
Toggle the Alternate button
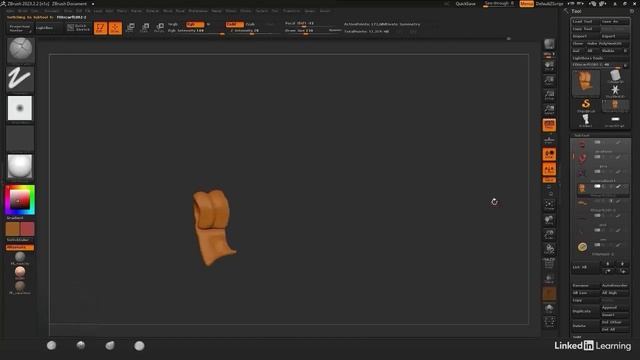[20, 247]
